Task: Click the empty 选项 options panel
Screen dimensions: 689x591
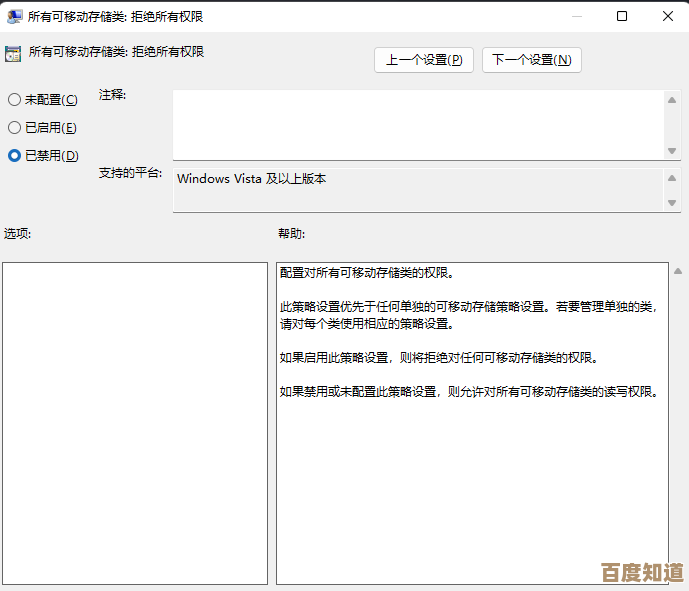Action: click(x=135, y=423)
